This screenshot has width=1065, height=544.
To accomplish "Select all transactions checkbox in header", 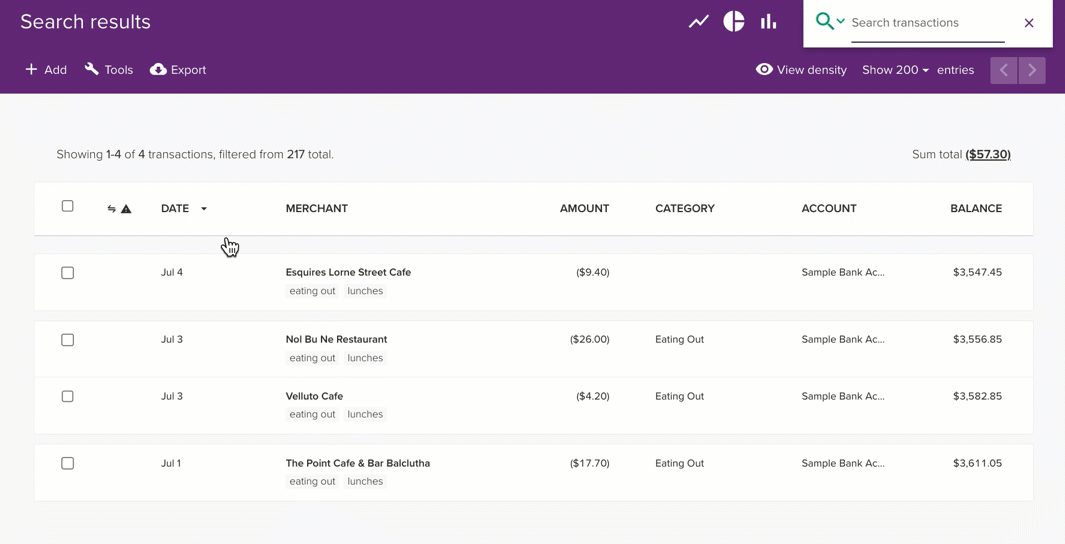I will [67, 206].
